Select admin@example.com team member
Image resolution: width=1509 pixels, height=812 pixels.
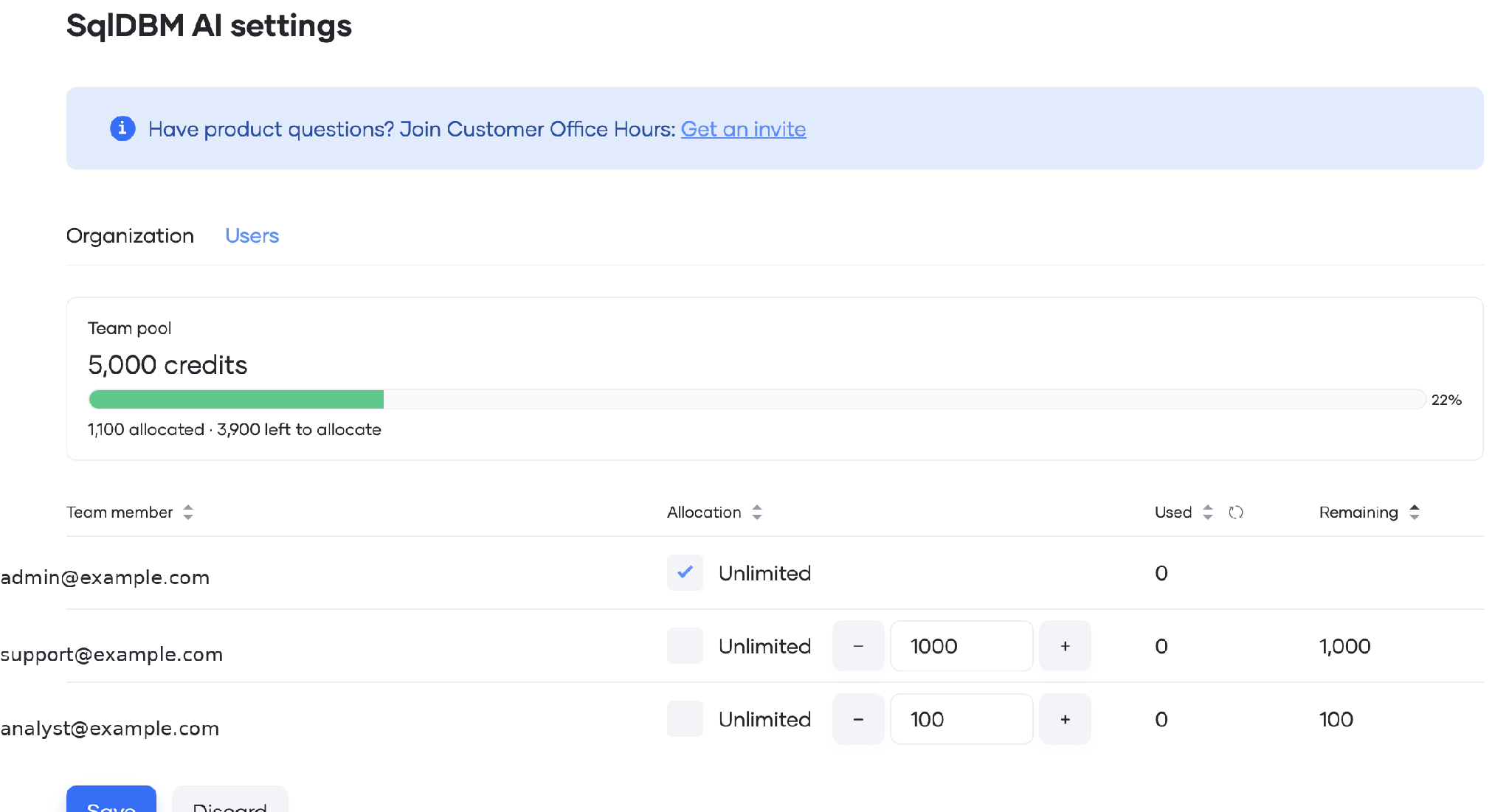coord(105,577)
